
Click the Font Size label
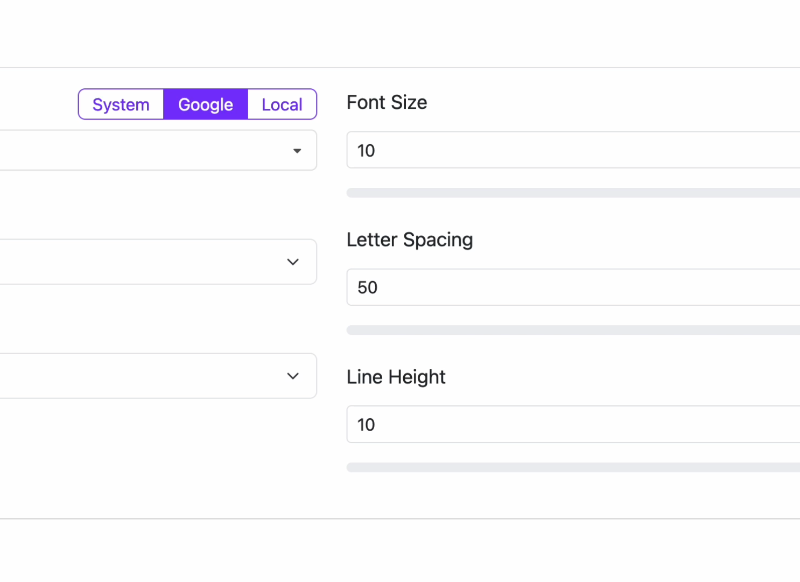click(387, 103)
